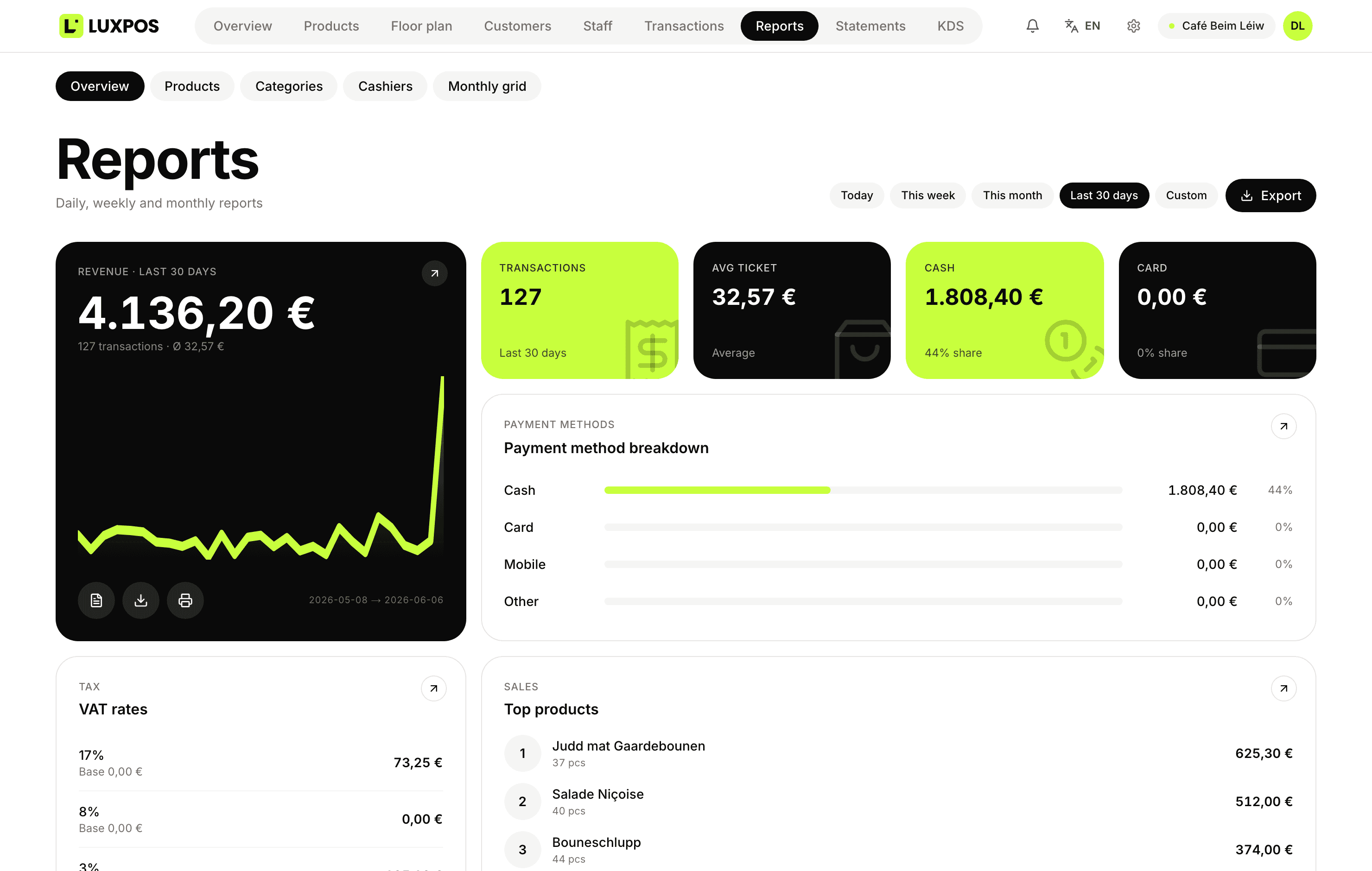Go to Products in main navigation
Screen dimensions: 1372x871
(x=331, y=25)
